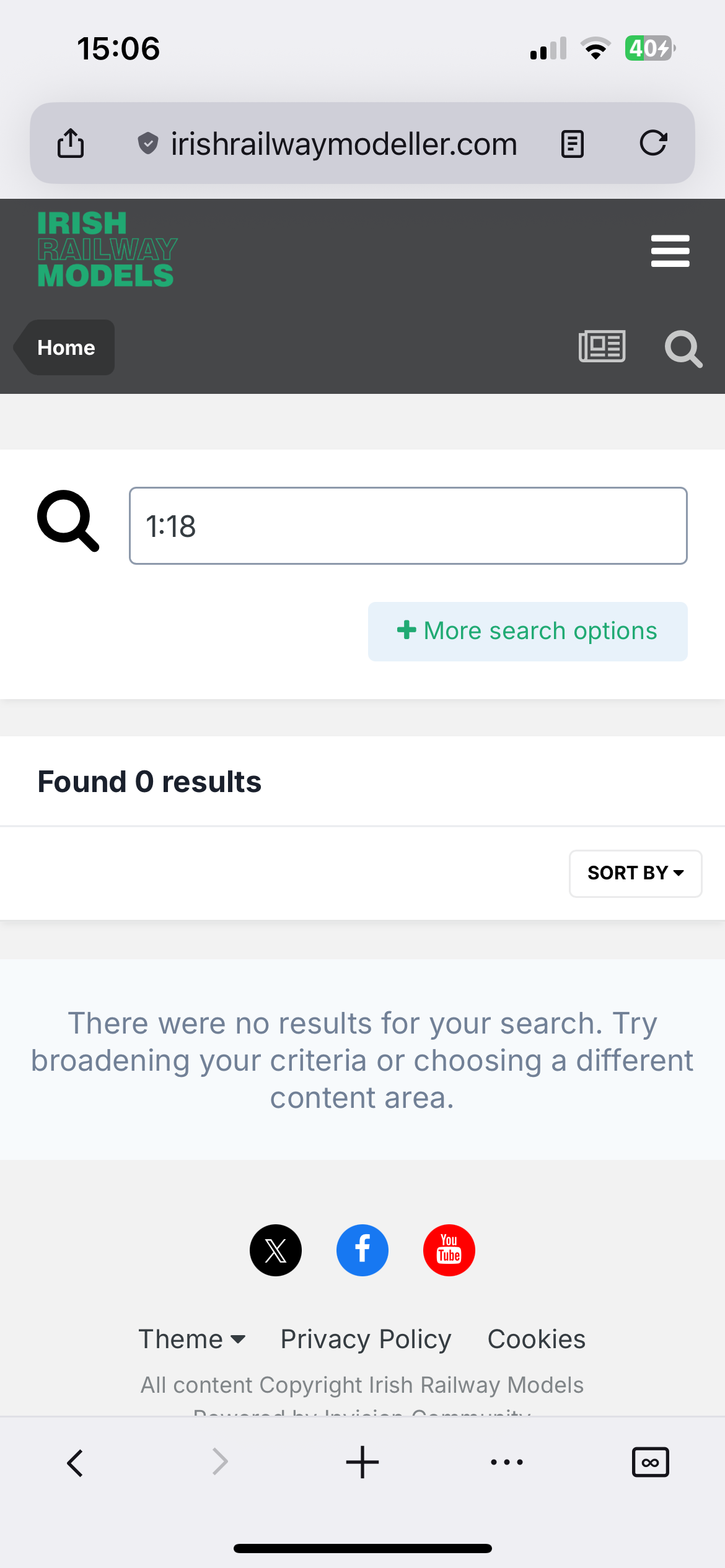This screenshot has width=725, height=1568.
Task: Open the Cookies link
Action: pos(536,1339)
